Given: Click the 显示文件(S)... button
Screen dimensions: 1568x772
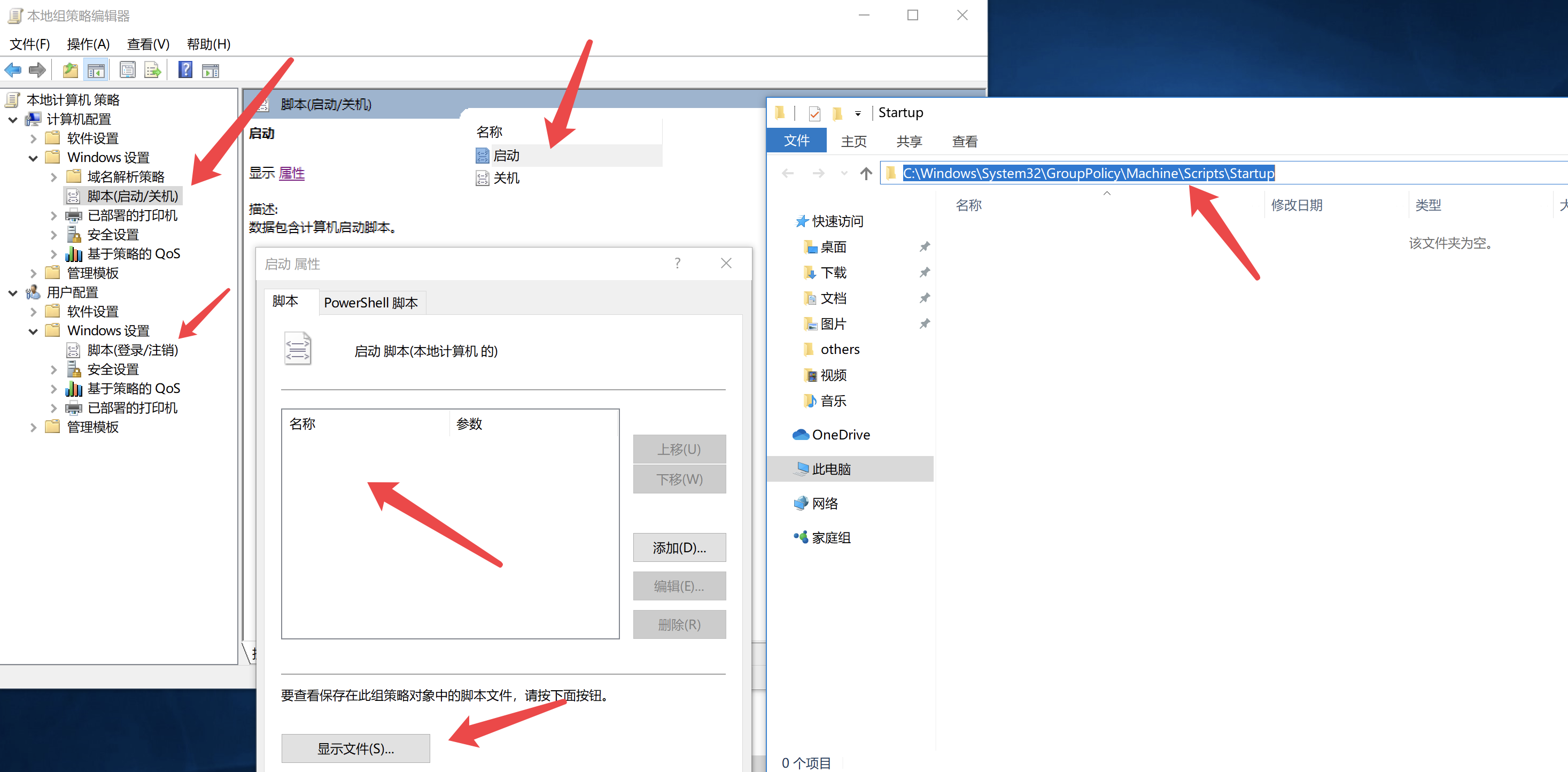Looking at the screenshot, I should coord(355,748).
